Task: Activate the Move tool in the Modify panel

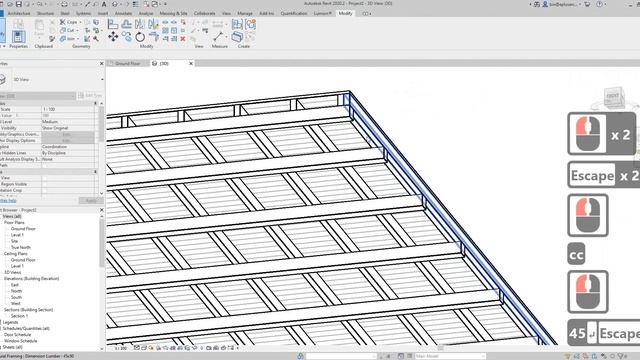Action: click(x=113, y=37)
